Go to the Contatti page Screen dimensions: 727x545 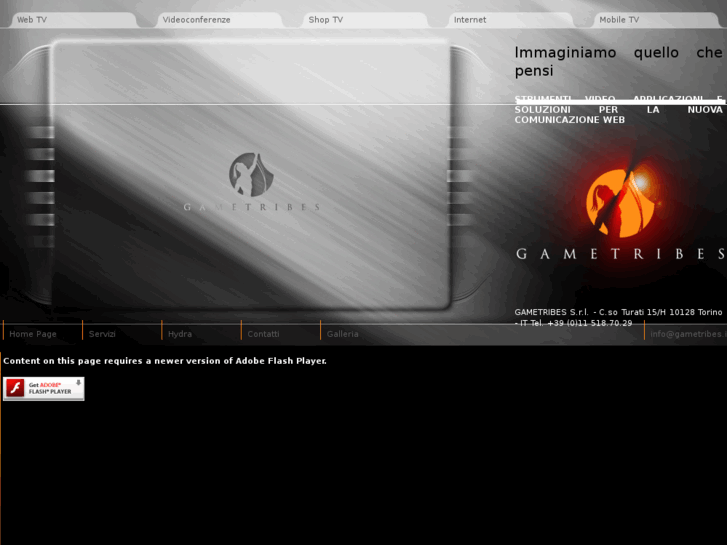pos(263,334)
